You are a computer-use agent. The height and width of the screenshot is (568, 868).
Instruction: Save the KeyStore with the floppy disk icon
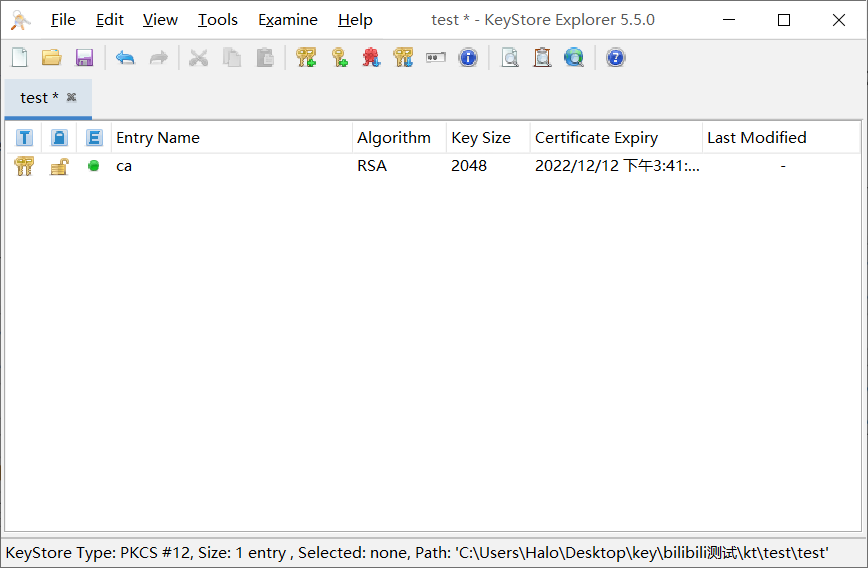click(x=84, y=58)
